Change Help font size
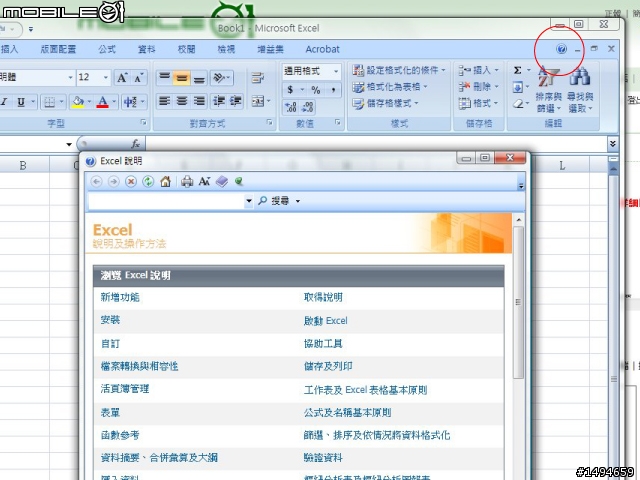Image resolution: width=640 pixels, height=480 pixels. click(204, 182)
